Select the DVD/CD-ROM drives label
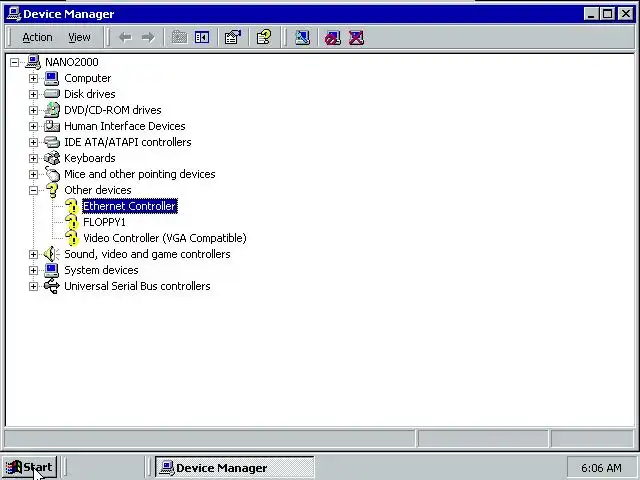 (x=113, y=110)
